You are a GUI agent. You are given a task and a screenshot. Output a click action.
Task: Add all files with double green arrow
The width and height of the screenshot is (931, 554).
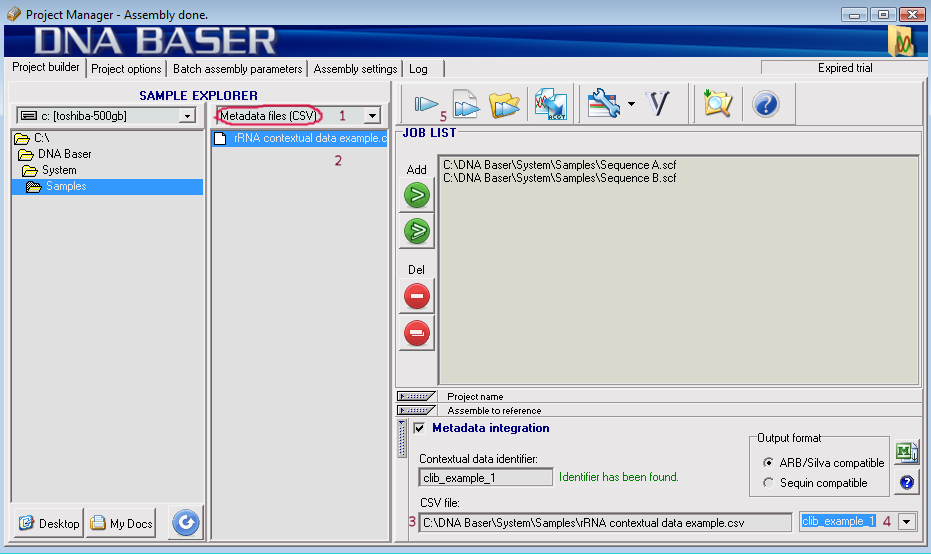417,231
